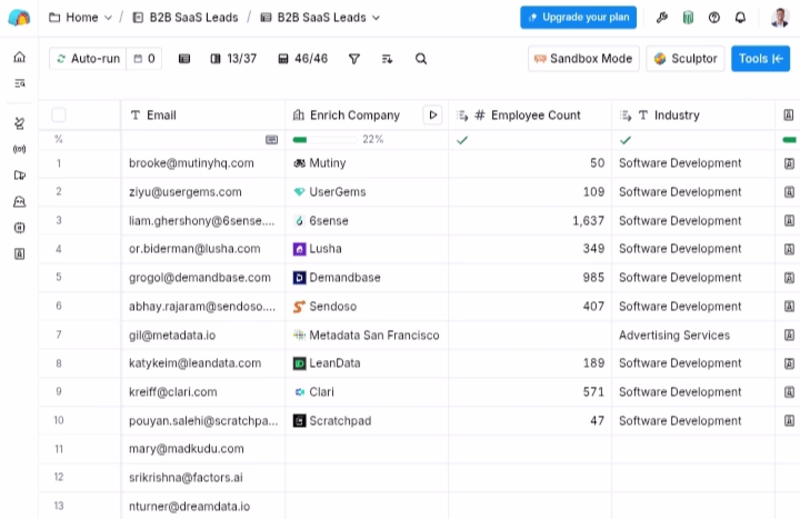This screenshot has width=800, height=519.
Task: Click the sidebar plant sprout icon
Action: click(x=19, y=123)
